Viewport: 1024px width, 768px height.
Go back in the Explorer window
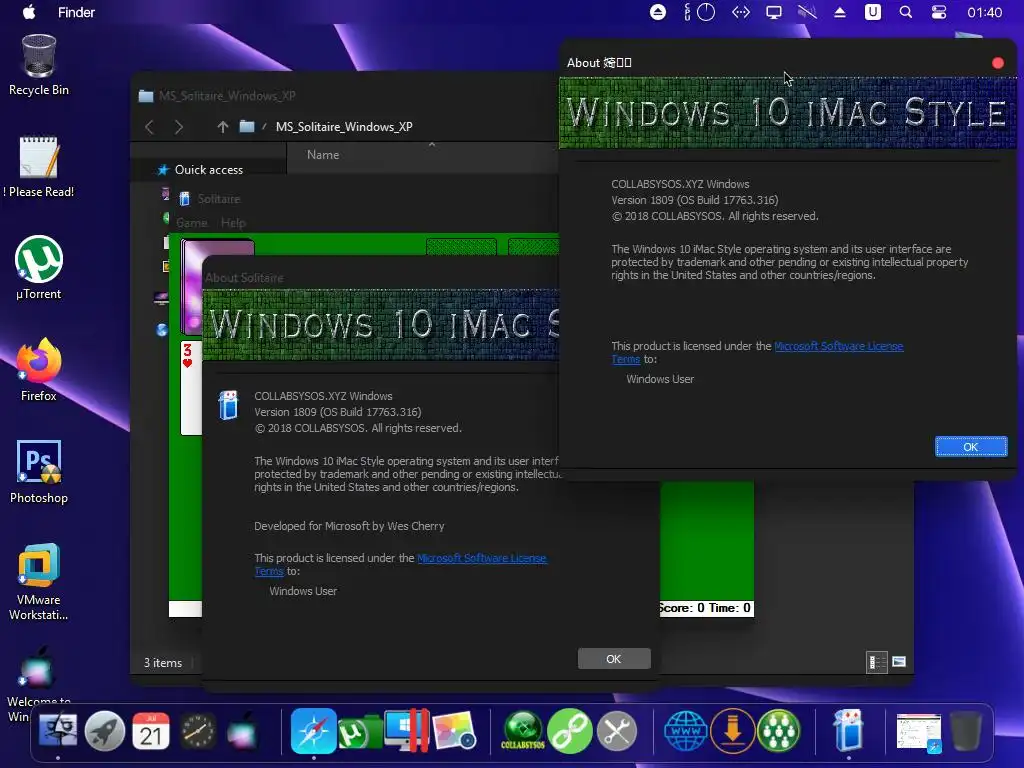tap(150, 127)
